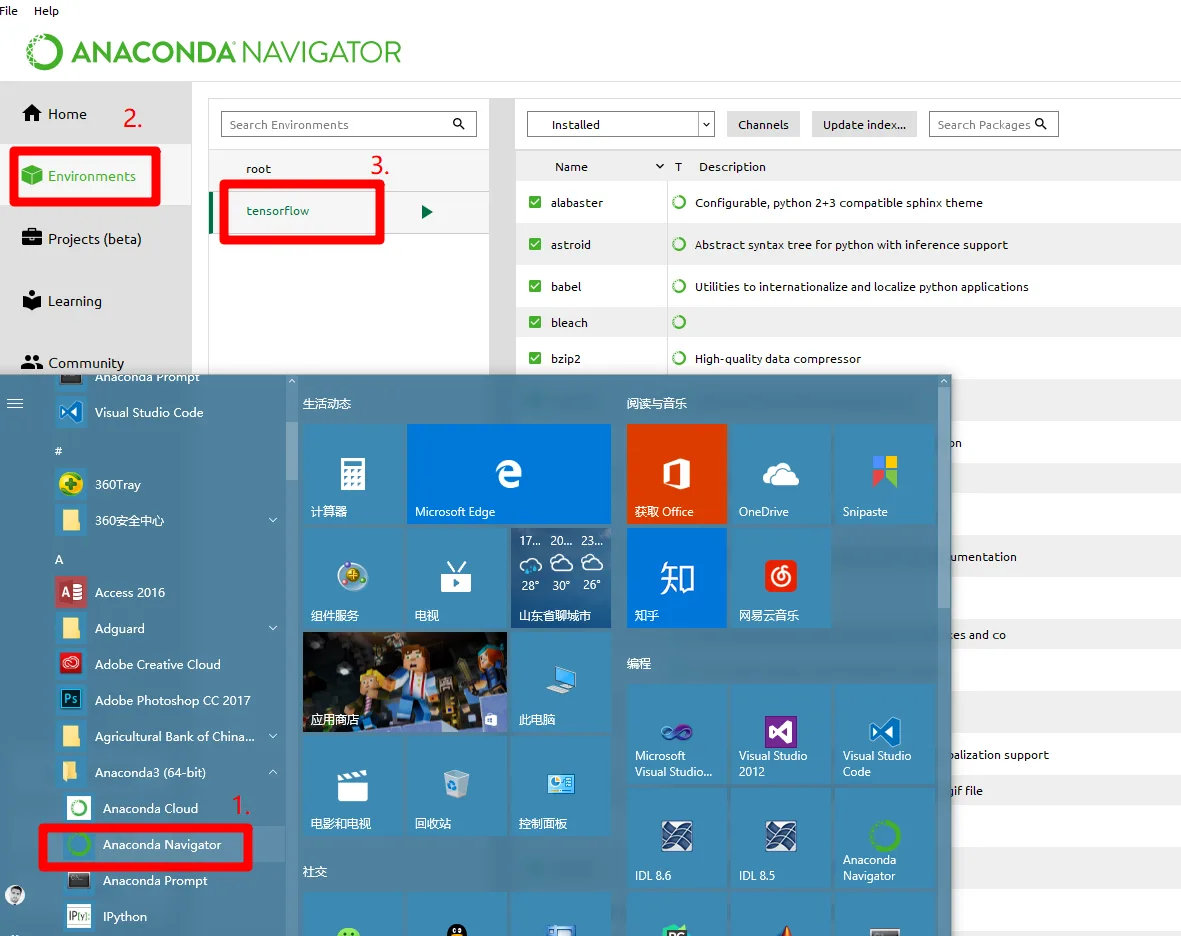Click the Start menu tiles vertical scrollbar
Image resolution: width=1181 pixels, height=936 pixels.
point(944,497)
